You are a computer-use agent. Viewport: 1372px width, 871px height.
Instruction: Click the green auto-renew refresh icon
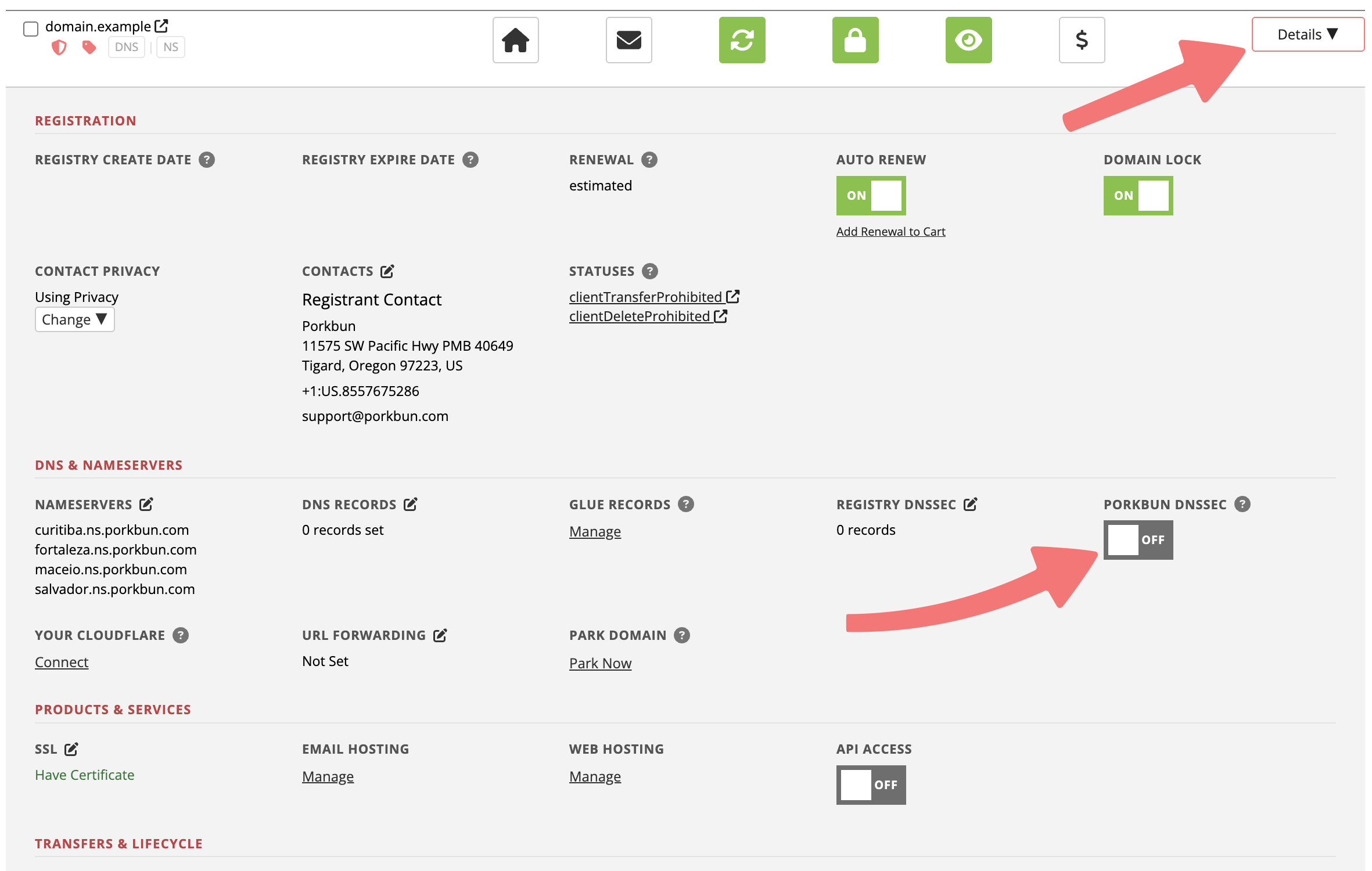[x=742, y=40]
